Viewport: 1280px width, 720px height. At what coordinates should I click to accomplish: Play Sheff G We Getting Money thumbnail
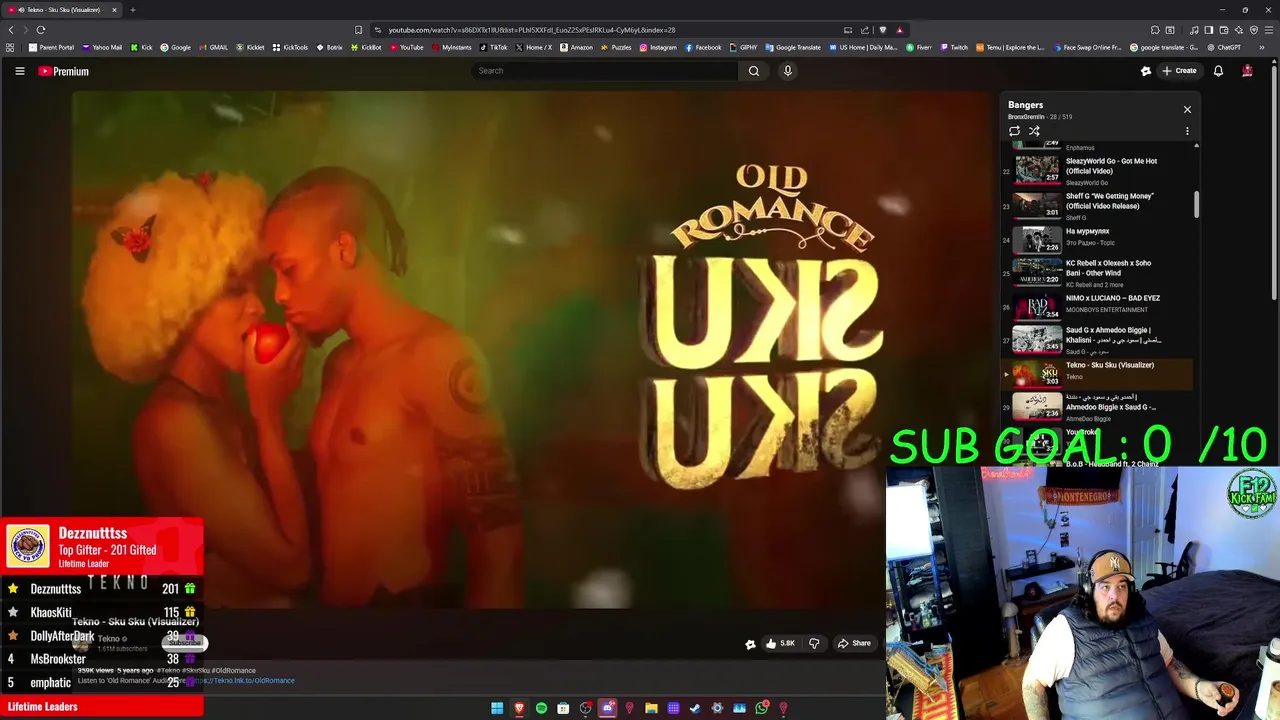pyautogui.click(x=1037, y=205)
